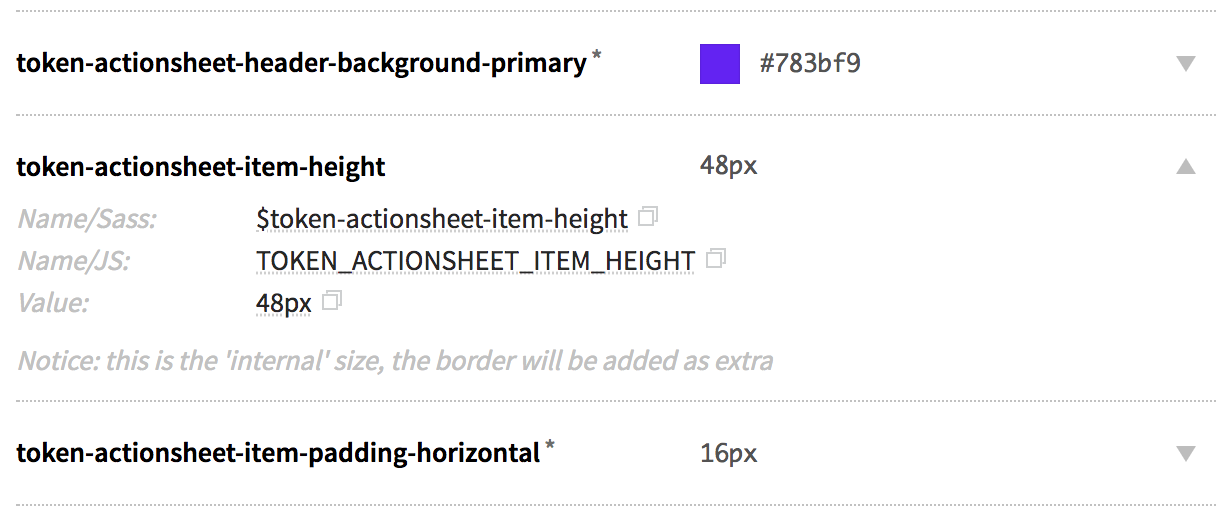The height and width of the screenshot is (514, 1228).
Task: Copy the Sass variable name icon
Action: pyautogui.click(x=648, y=217)
